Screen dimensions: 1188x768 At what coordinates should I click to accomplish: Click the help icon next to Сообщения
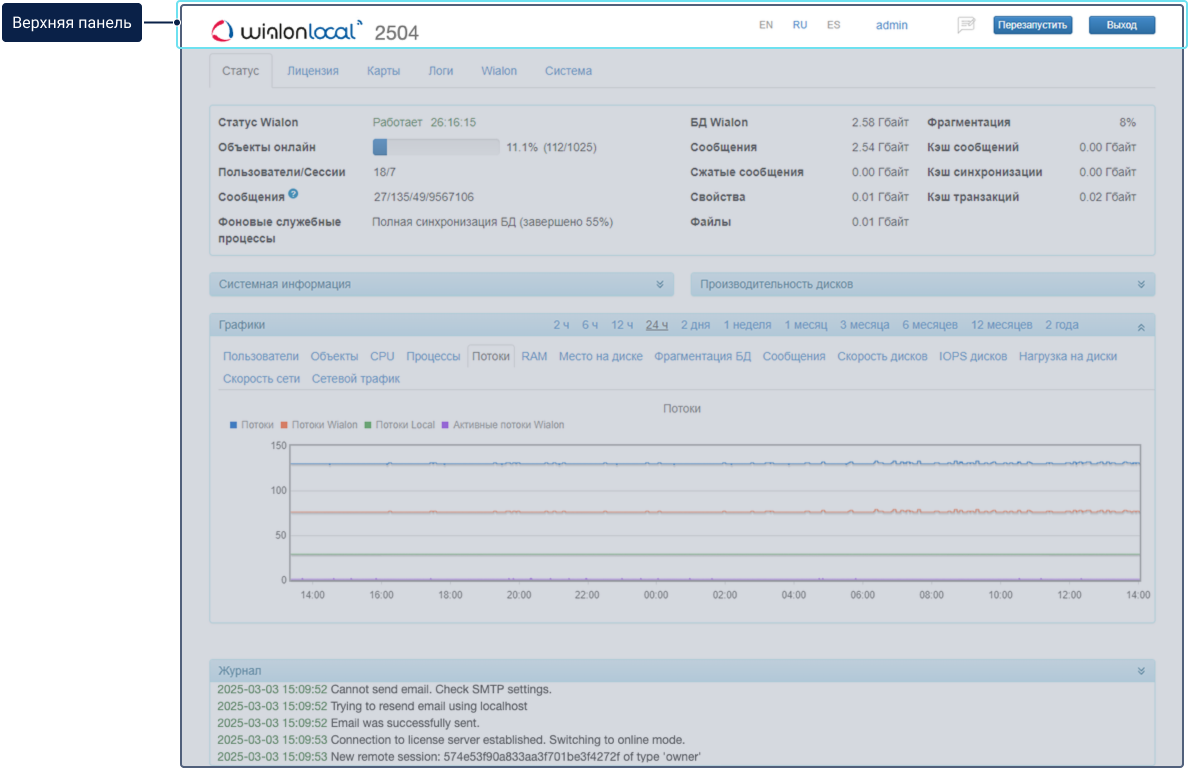(293, 195)
